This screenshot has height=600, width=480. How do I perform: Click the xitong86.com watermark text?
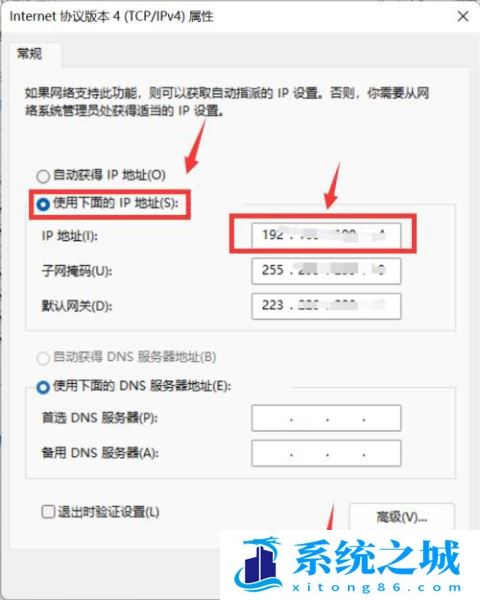click(377, 587)
